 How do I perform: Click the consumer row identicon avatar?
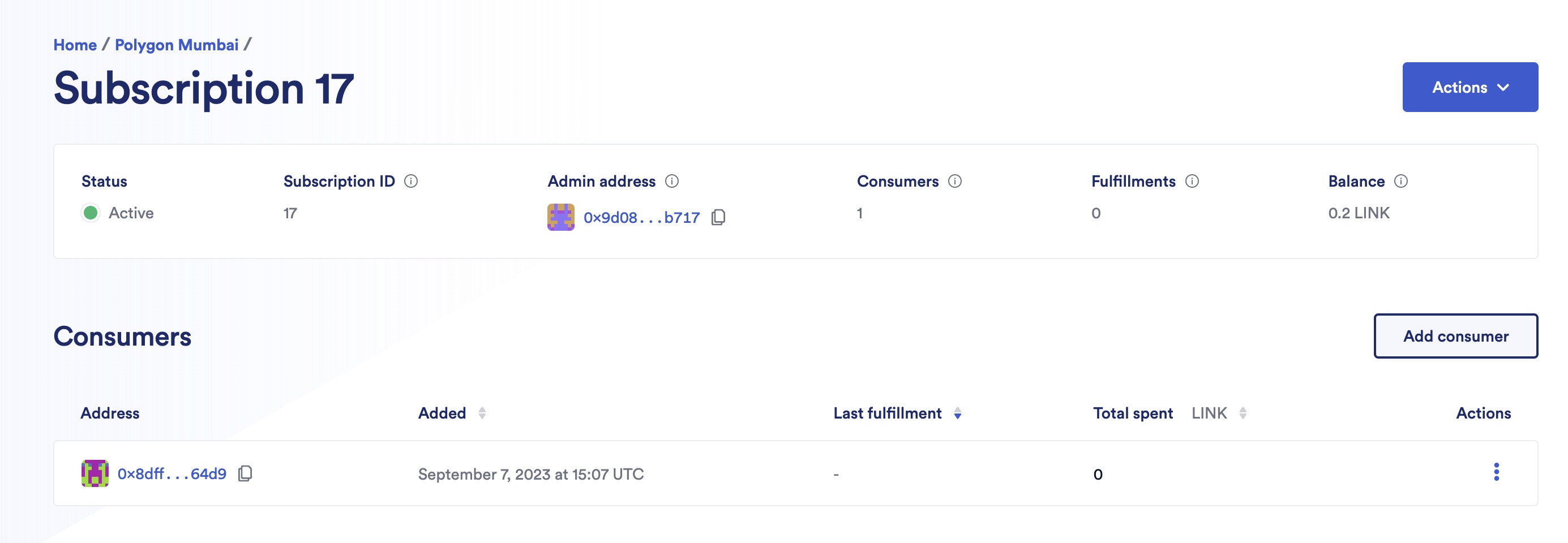(x=96, y=473)
